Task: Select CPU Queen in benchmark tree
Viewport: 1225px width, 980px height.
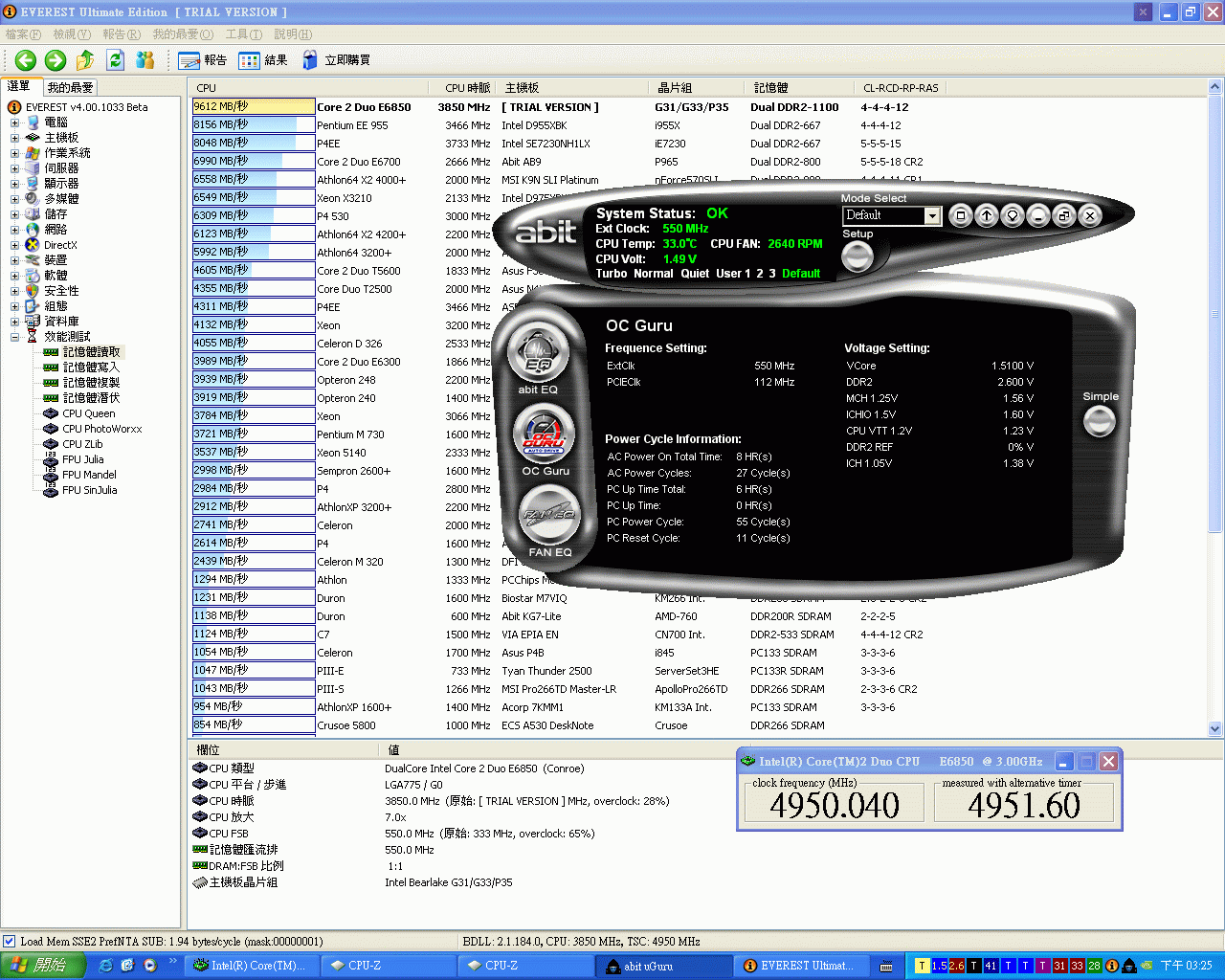Action: [88, 413]
